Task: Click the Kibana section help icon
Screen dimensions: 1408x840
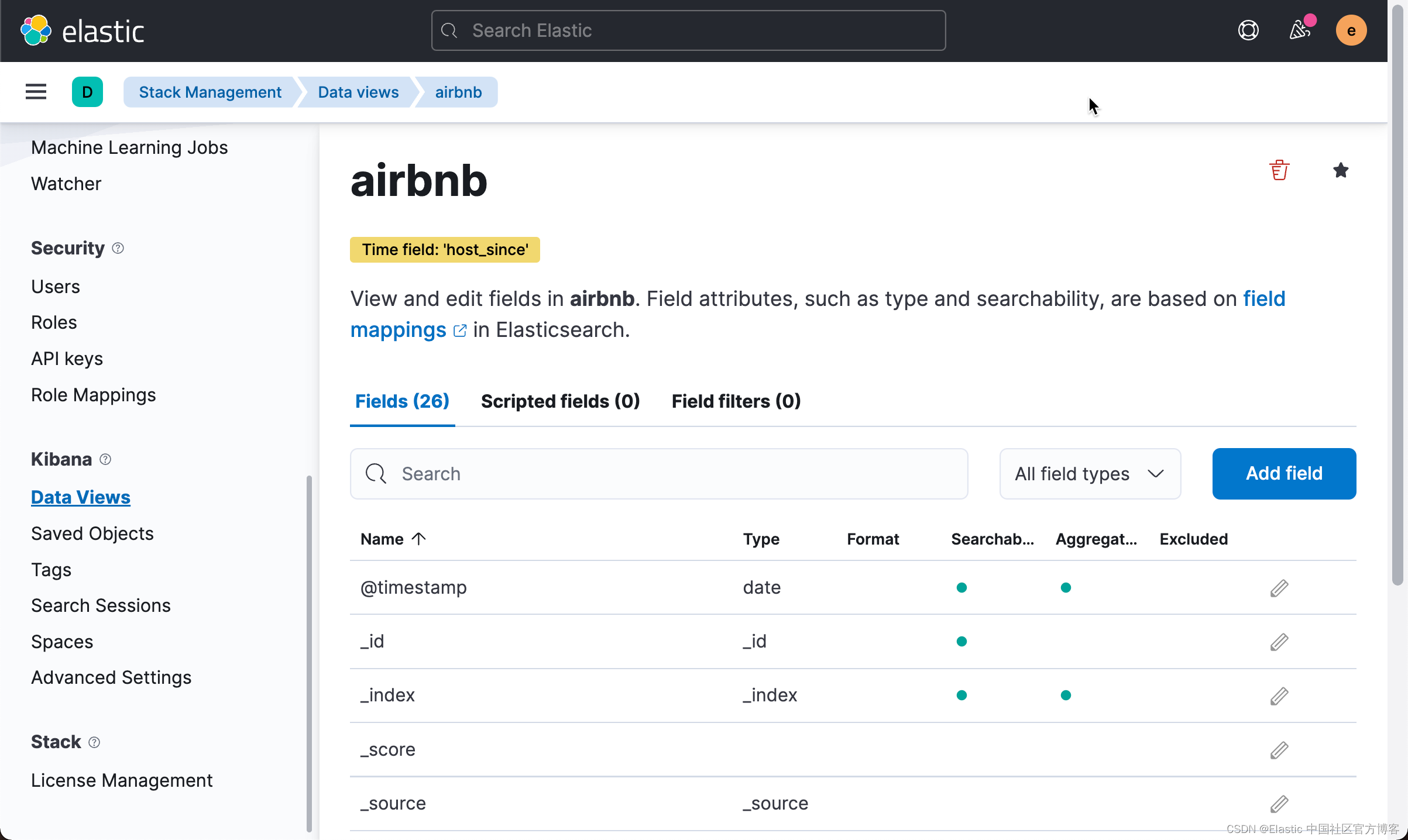Action: [105, 459]
